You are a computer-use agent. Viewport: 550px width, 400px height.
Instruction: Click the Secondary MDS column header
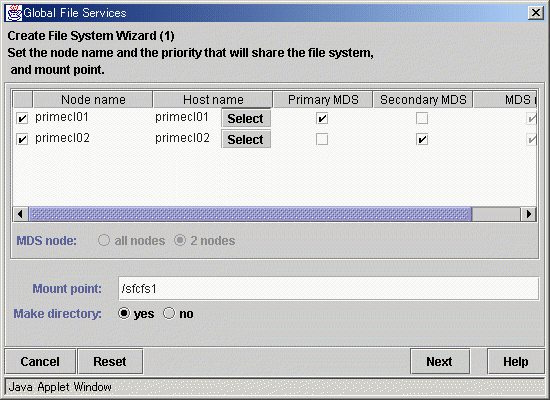point(423,100)
